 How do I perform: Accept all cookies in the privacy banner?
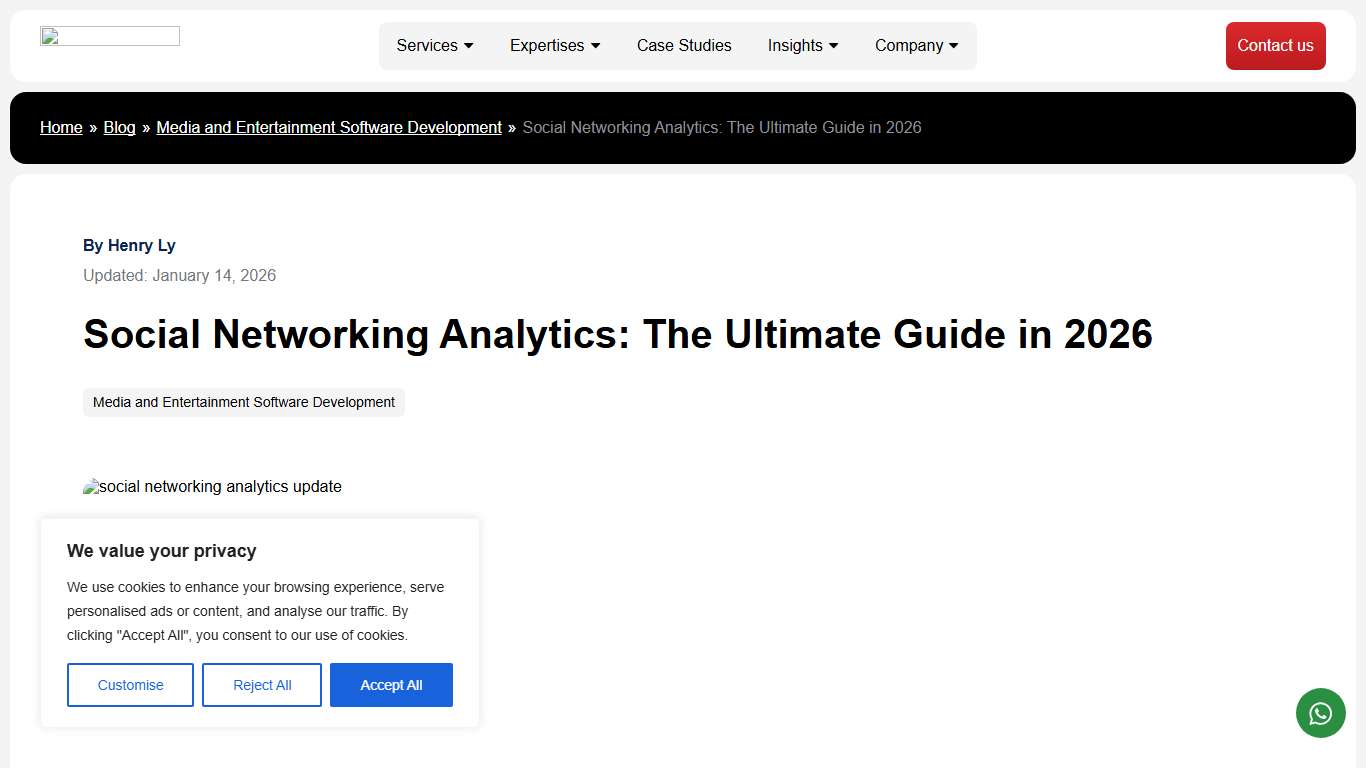391,685
